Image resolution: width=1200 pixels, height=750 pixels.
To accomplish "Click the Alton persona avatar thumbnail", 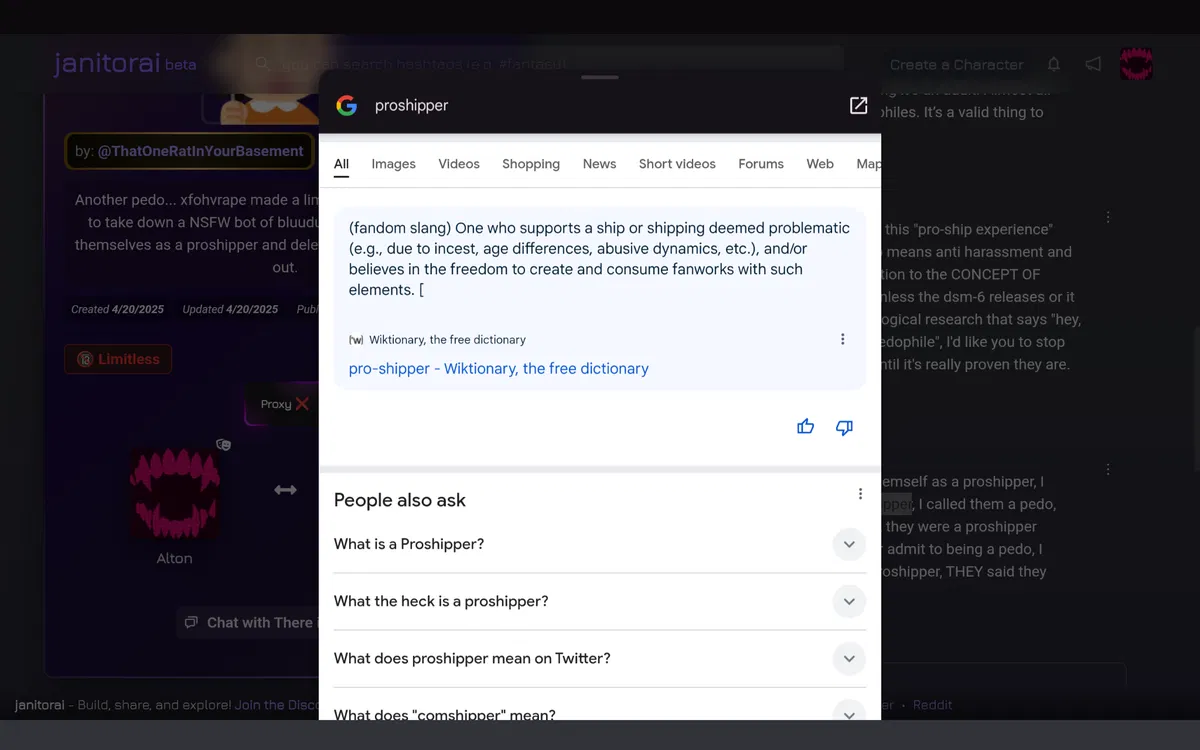I will tap(175, 495).
